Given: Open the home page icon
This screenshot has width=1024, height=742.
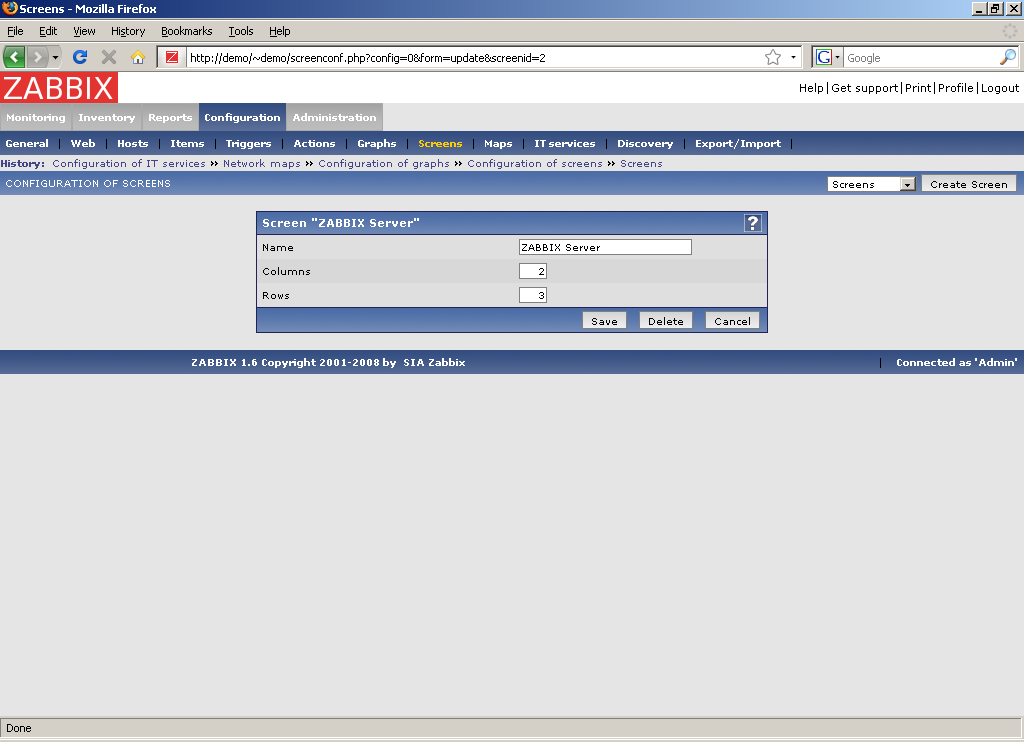Looking at the screenshot, I should click(x=137, y=57).
